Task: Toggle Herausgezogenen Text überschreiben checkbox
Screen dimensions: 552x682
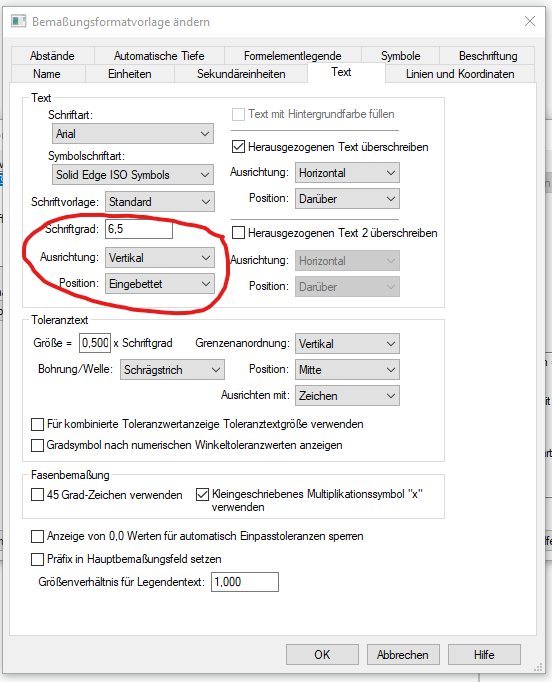Action: [x=238, y=147]
